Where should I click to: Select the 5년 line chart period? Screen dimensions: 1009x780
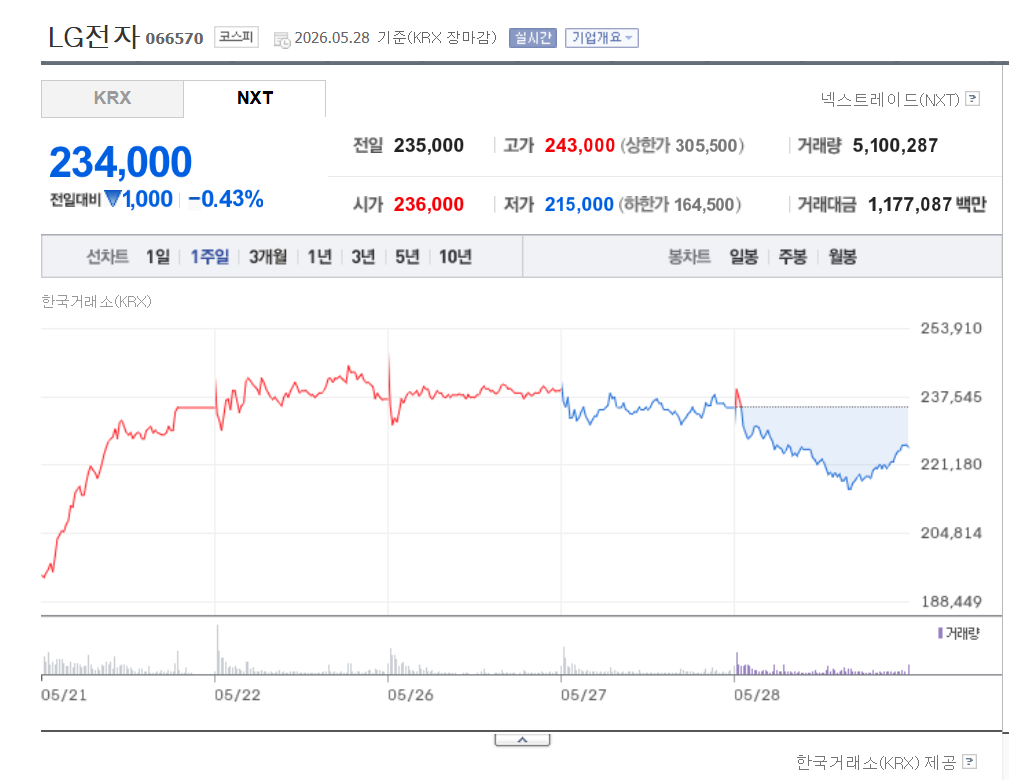pos(407,257)
